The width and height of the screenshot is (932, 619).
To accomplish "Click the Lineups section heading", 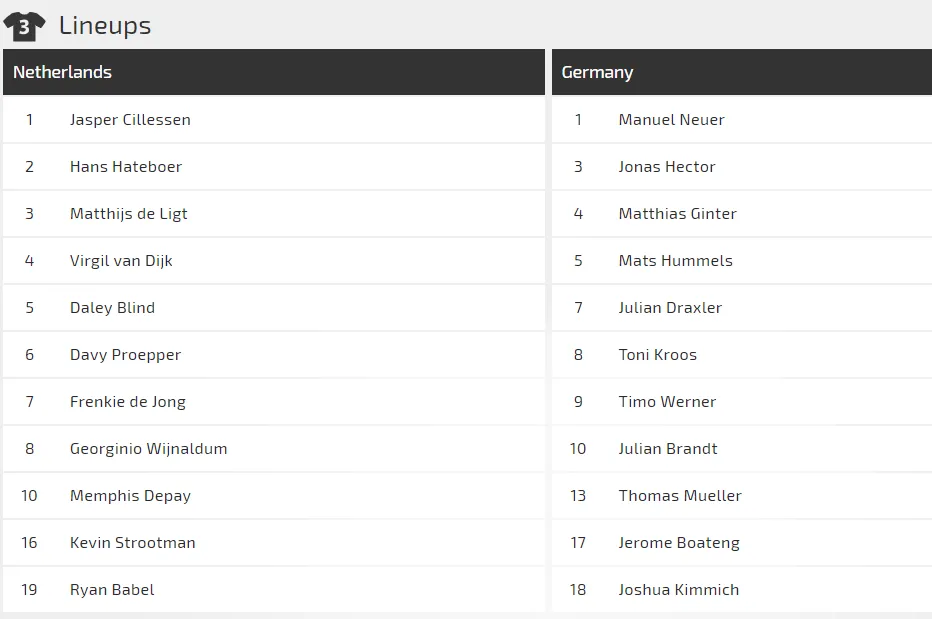I will 105,26.
